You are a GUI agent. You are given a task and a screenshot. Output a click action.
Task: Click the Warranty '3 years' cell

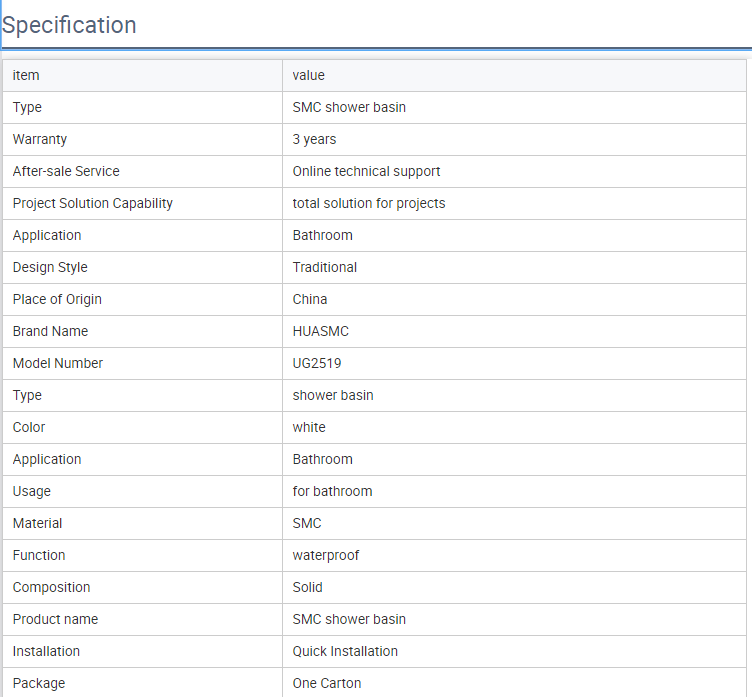[514, 140]
